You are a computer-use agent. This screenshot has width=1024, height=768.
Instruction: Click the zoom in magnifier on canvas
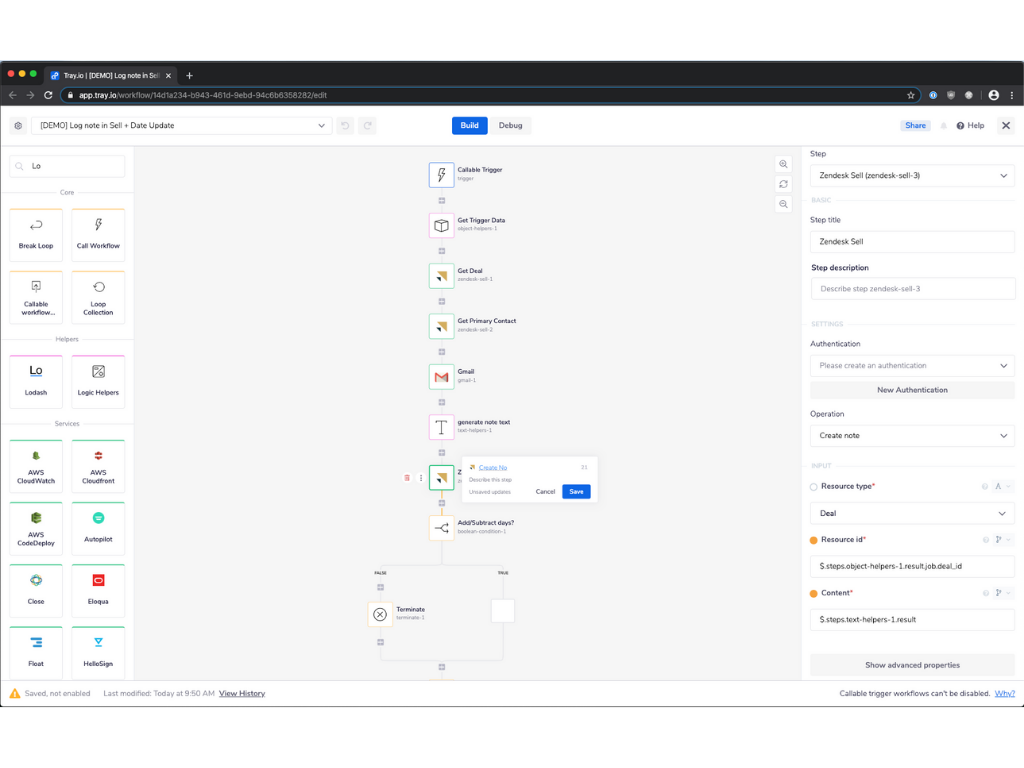click(x=784, y=164)
